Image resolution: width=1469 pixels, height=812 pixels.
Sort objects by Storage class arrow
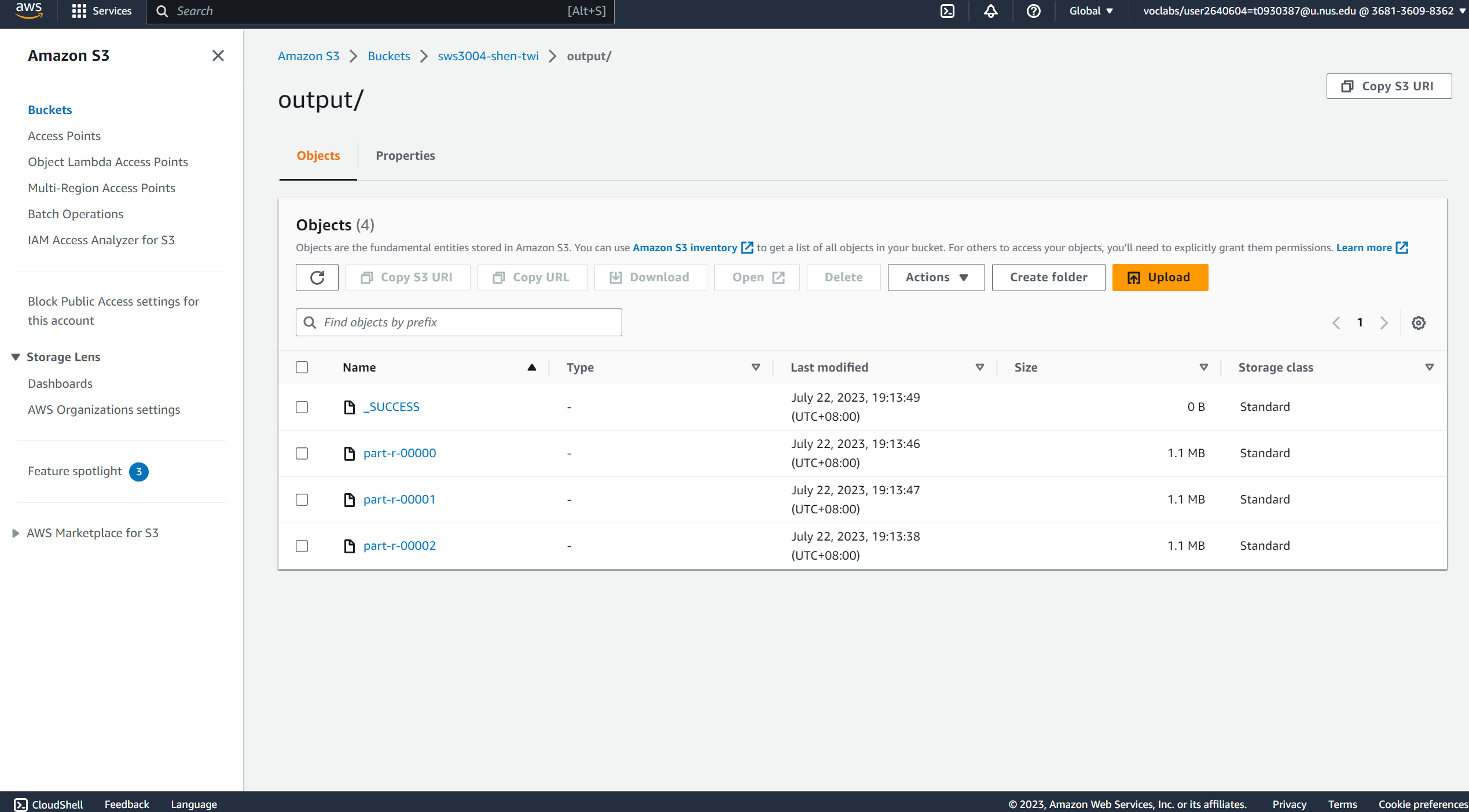1429,368
